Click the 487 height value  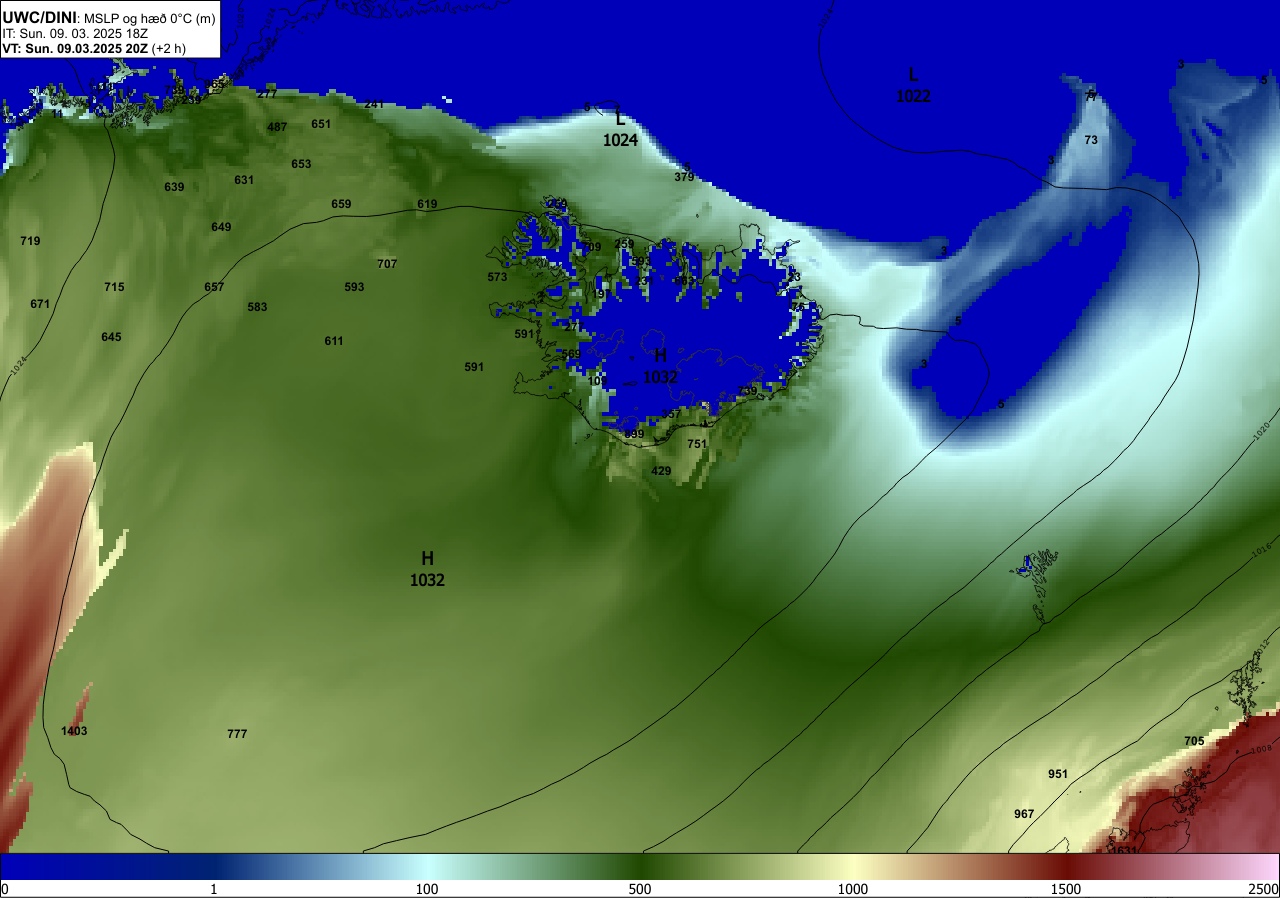(277, 127)
